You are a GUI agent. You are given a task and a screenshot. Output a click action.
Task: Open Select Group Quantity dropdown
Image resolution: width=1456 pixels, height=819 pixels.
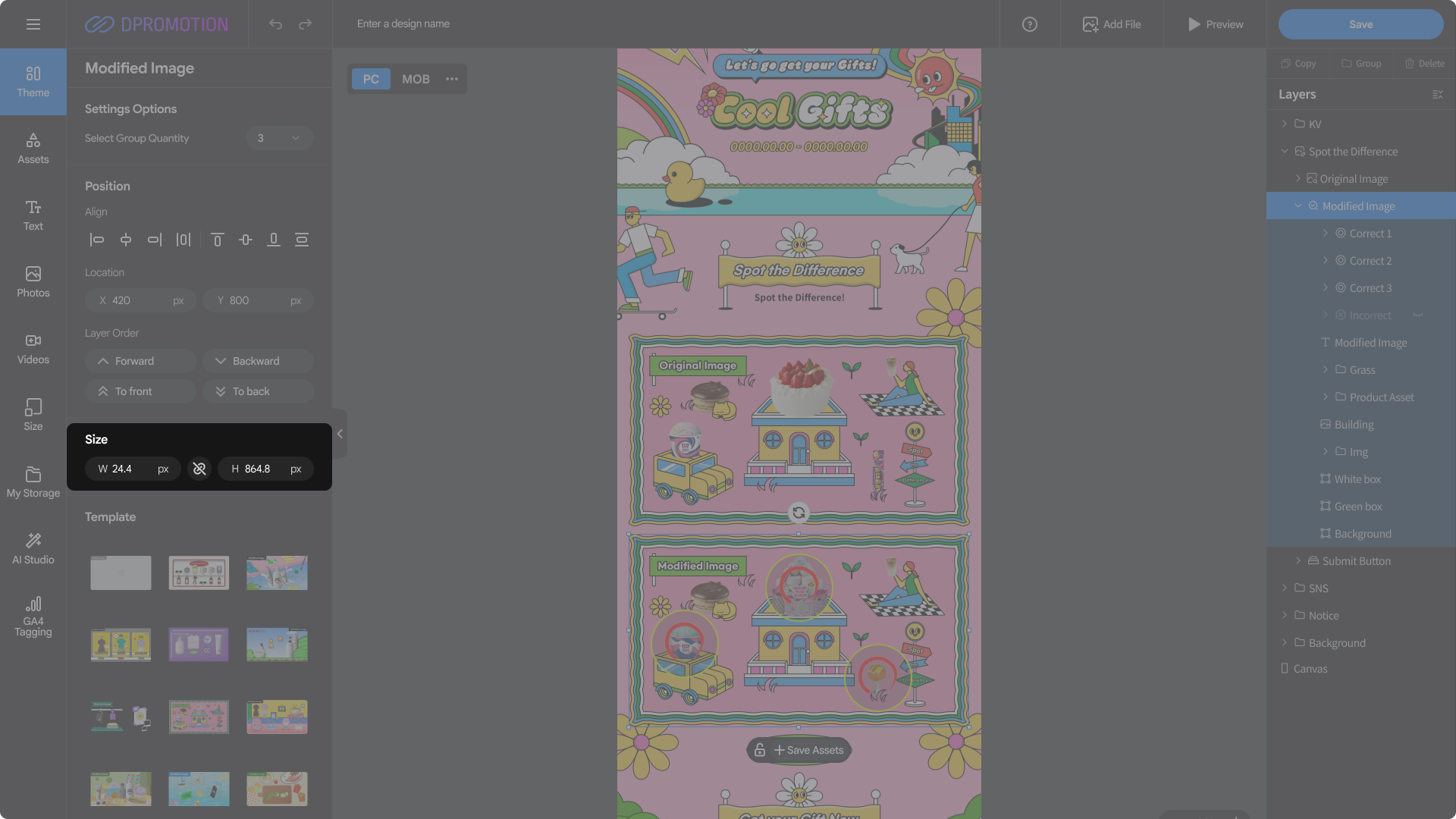tap(279, 138)
